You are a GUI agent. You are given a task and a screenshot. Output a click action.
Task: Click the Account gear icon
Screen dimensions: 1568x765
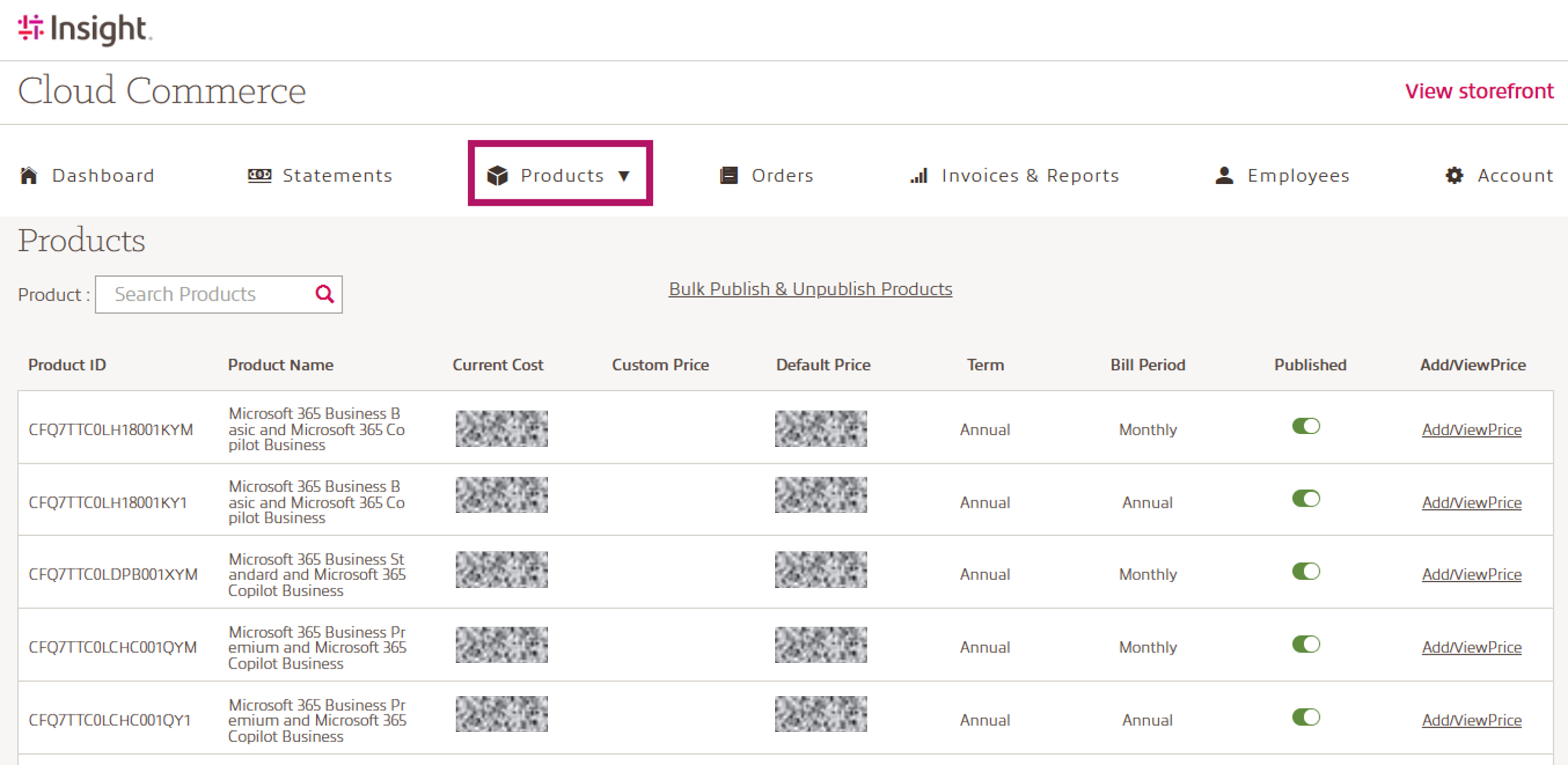click(1454, 176)
